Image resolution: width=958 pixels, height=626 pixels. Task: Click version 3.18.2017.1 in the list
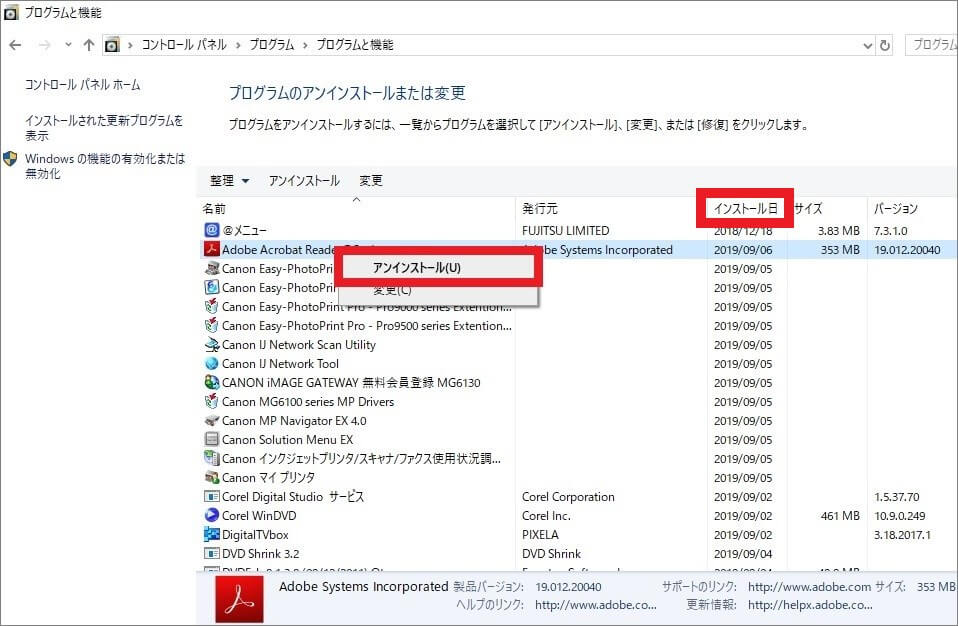902,535
